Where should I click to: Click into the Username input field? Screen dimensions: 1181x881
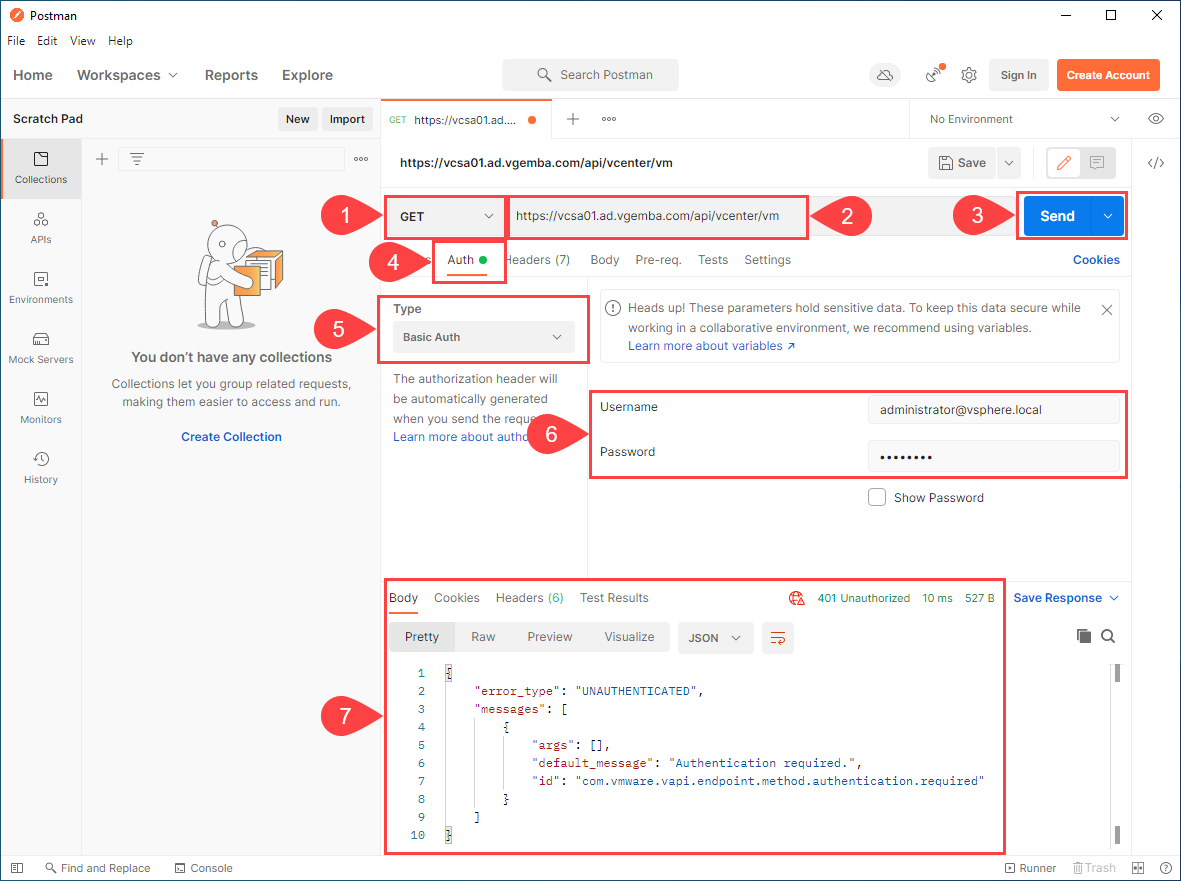coord(993,410)
